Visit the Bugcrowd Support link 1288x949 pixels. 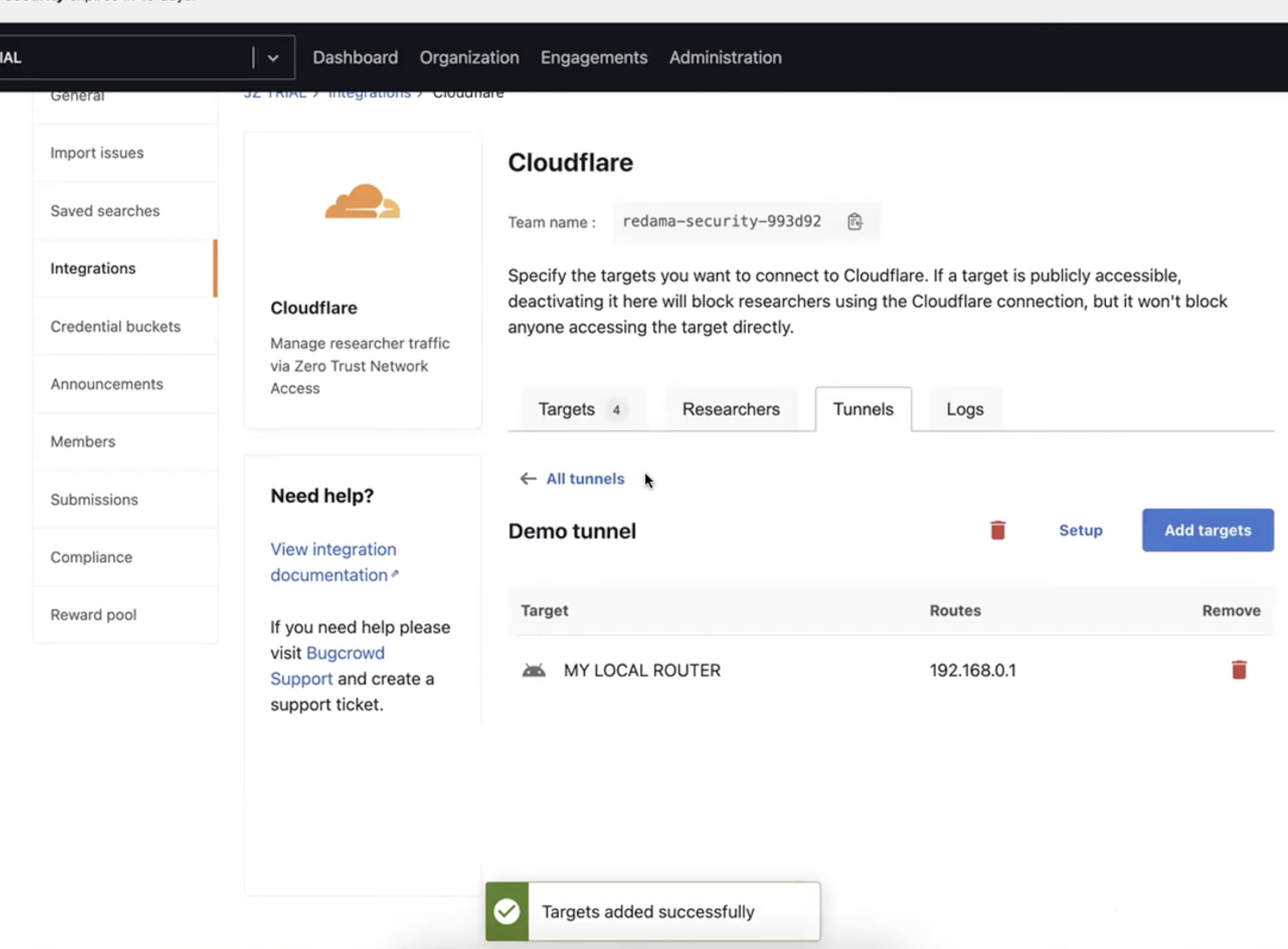327,665
